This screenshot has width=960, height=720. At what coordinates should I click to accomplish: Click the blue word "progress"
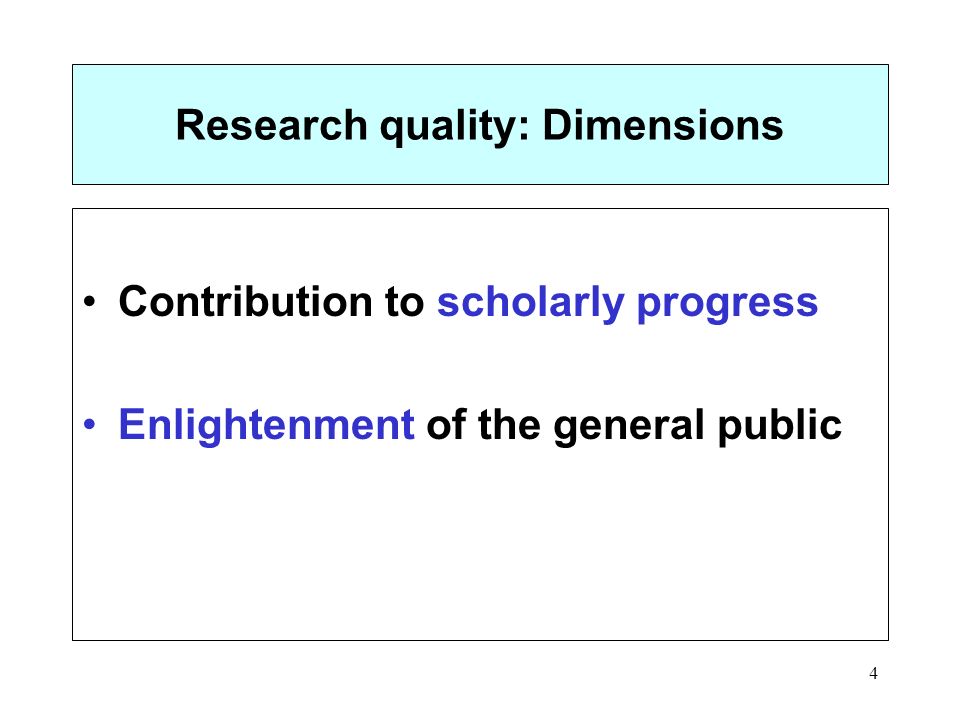727,306
